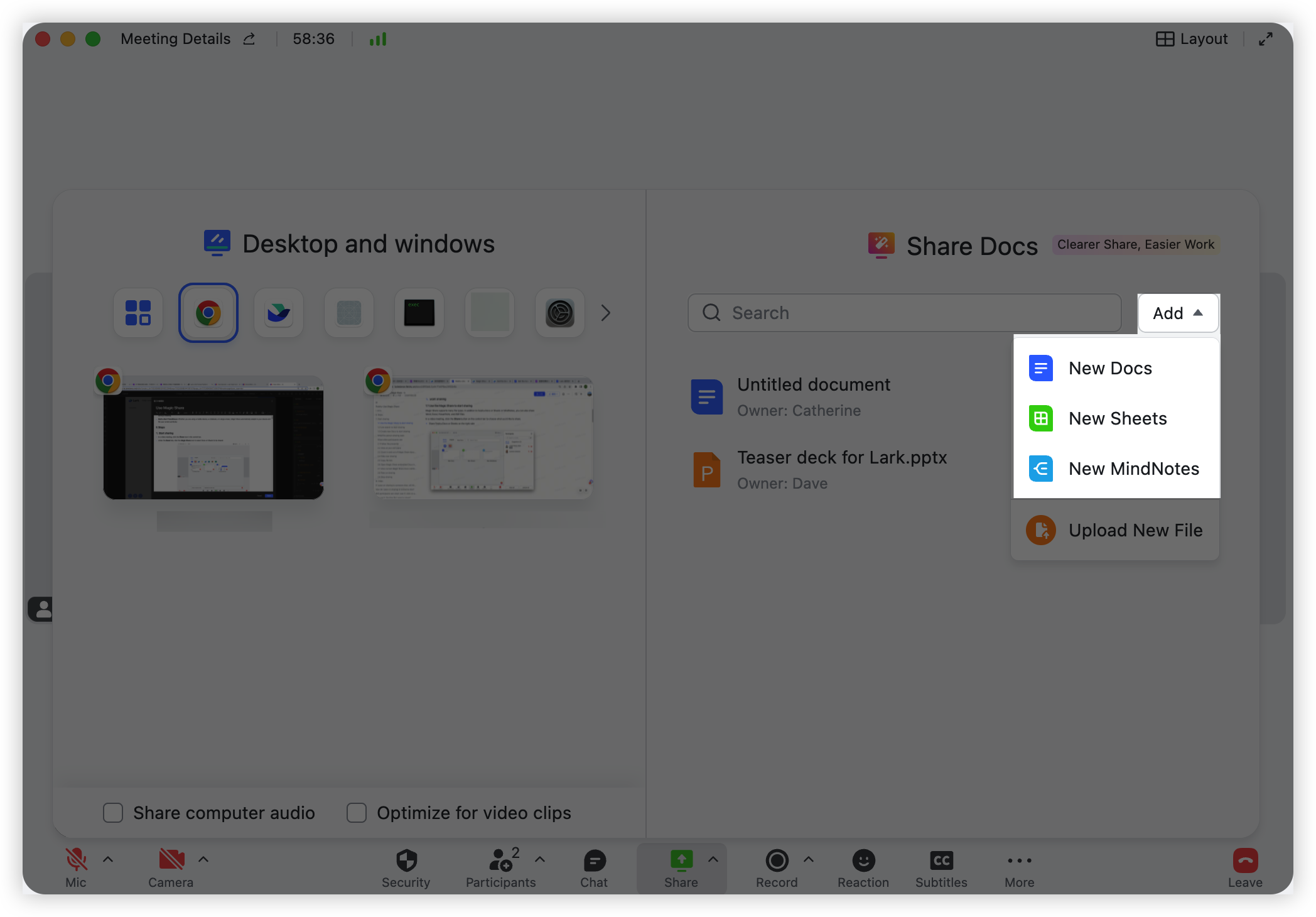Select the Chrome app icon
The width and height of the screenshot is (1316, 917).
click(x=208, y=313)
